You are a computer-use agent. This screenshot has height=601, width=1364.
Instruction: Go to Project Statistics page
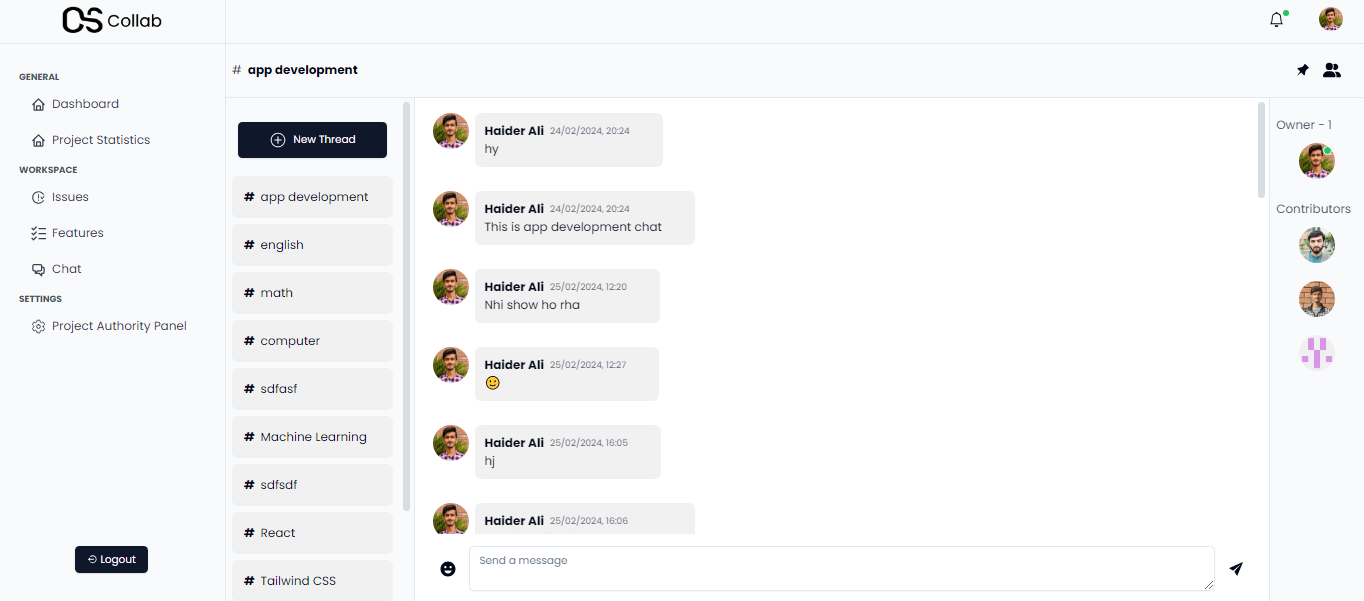100,140
